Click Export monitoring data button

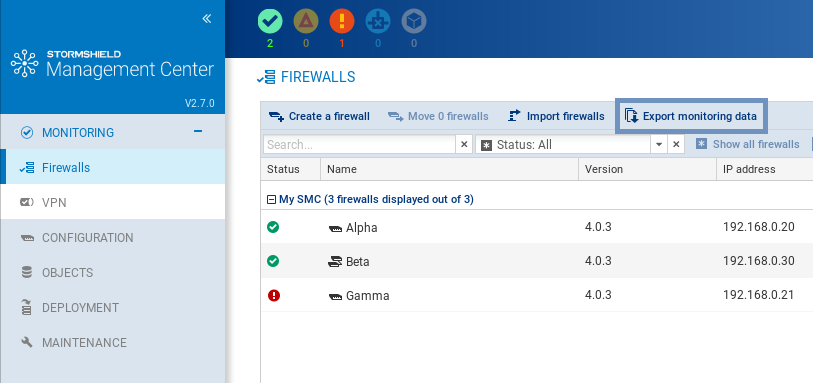(690, 116)
